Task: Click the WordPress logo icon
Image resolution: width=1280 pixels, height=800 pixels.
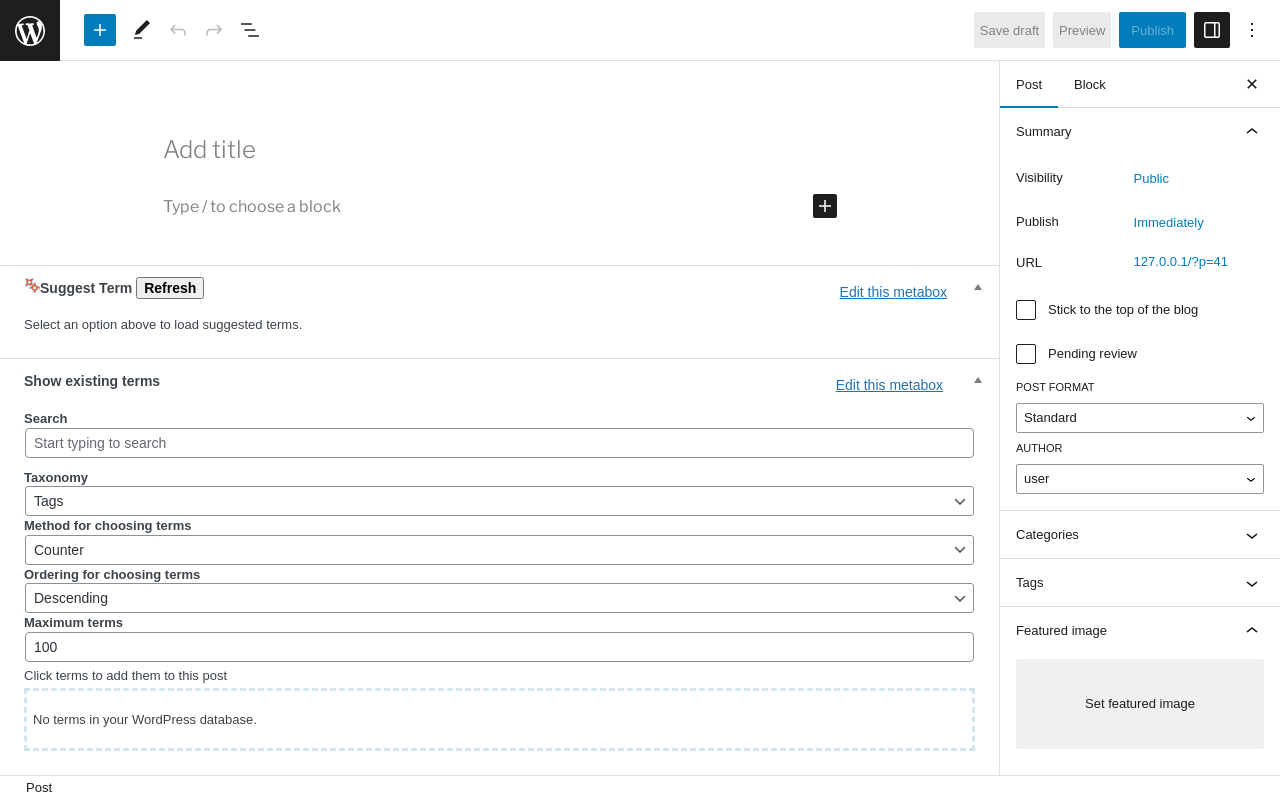Action: point(30,30)
